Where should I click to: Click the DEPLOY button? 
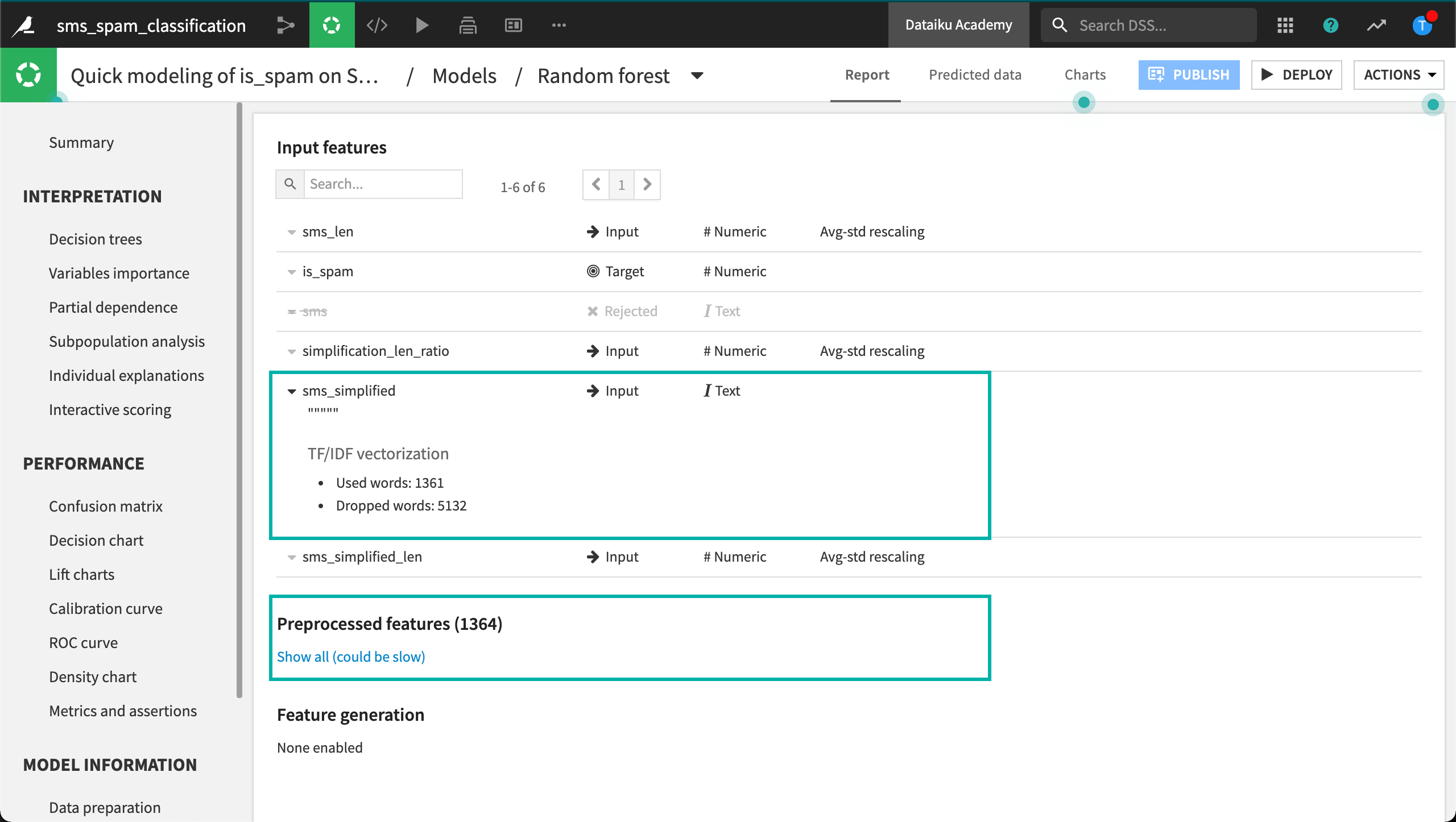tap(1296, 75)
